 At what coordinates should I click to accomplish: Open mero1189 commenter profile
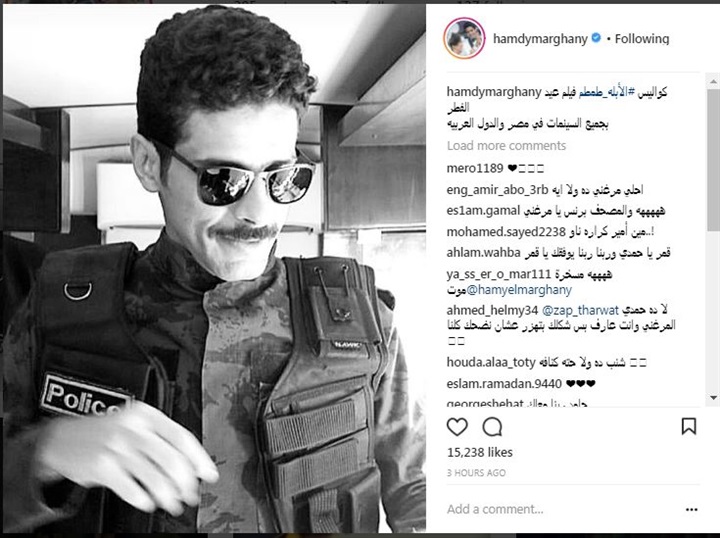(x=475, y=168)
